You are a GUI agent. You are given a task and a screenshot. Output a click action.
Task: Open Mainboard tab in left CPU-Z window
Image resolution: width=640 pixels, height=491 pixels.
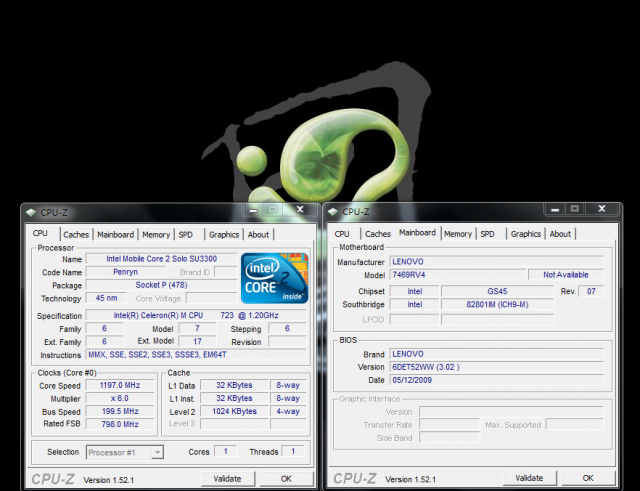(x=116, y=235)
